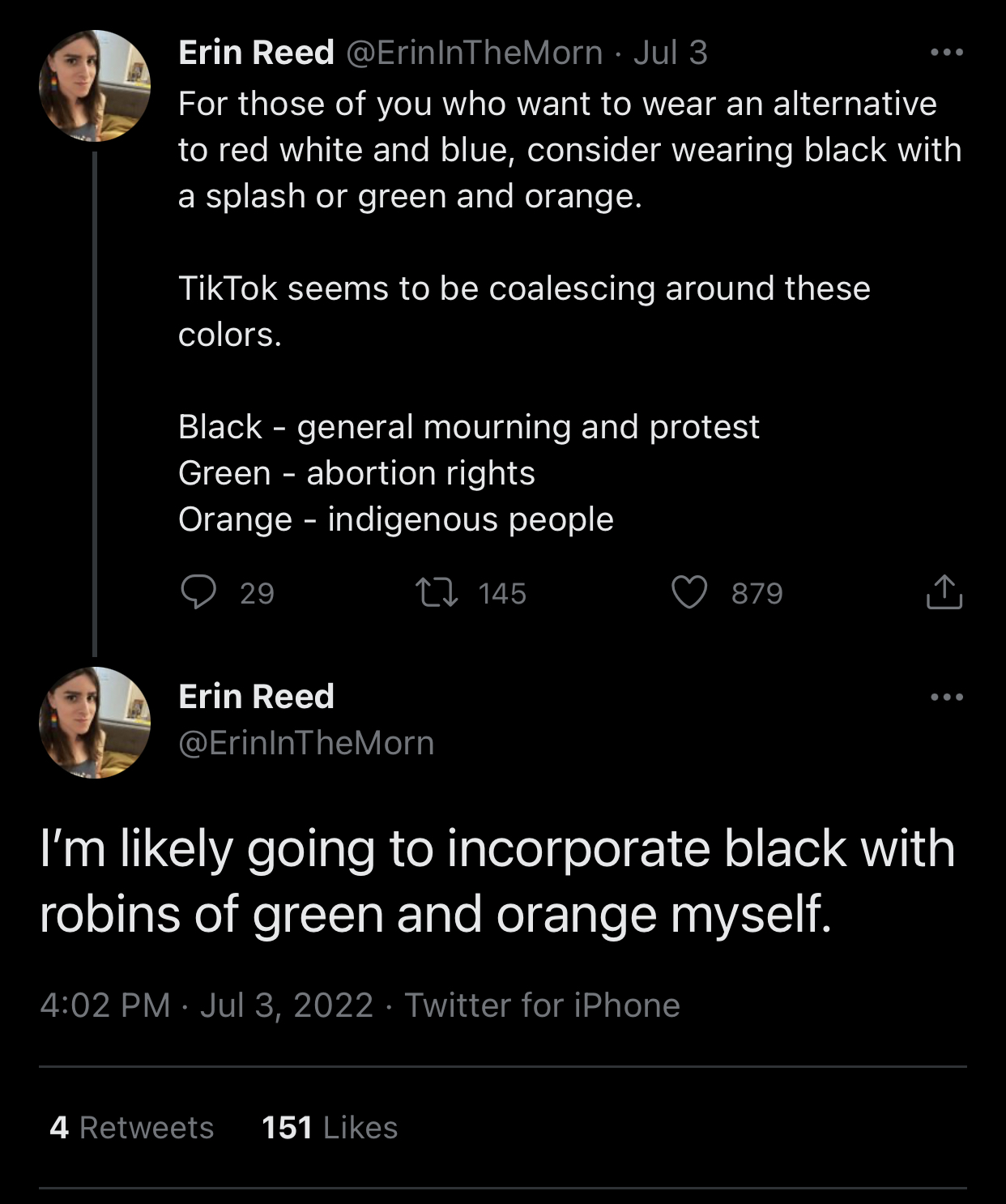Click the Twitter for iPhone source label

[542, 1005]
